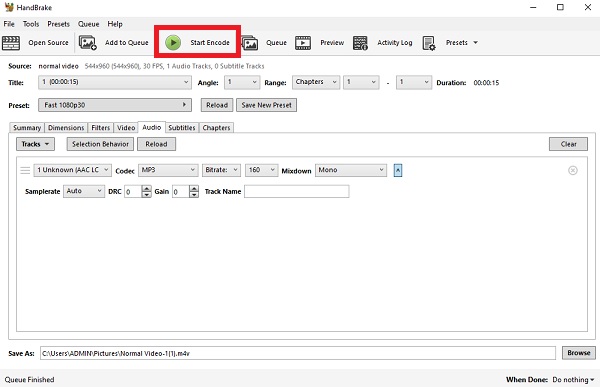Decrease DRC value with down arrow
This screenshot has height=387, width=600.
point(147,194)
